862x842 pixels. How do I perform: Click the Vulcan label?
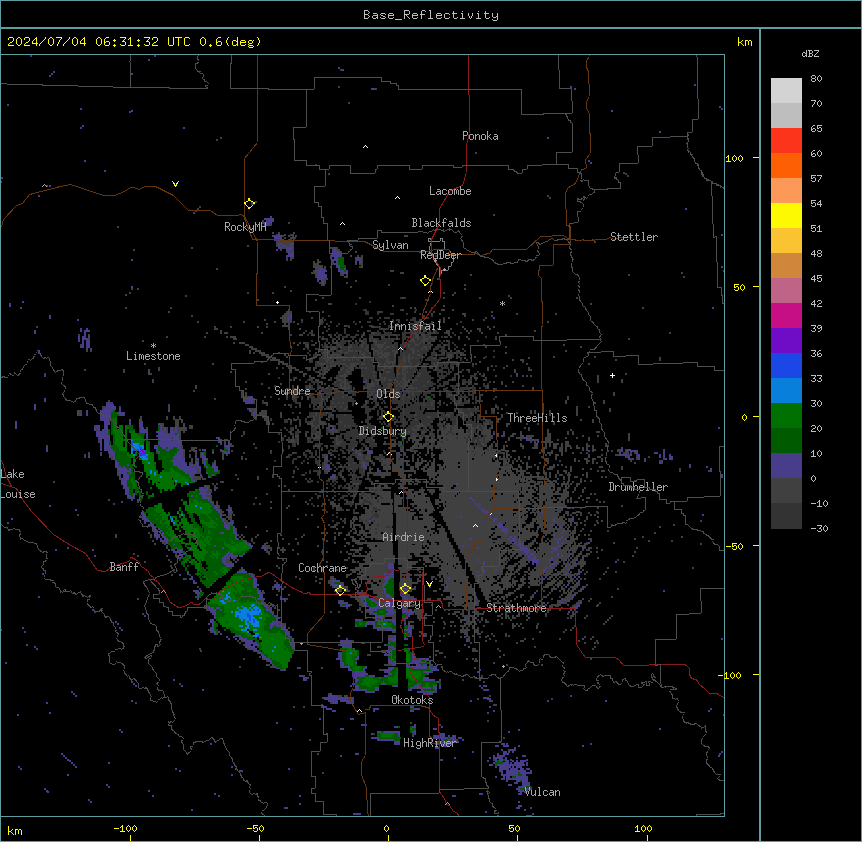point(542,792)
